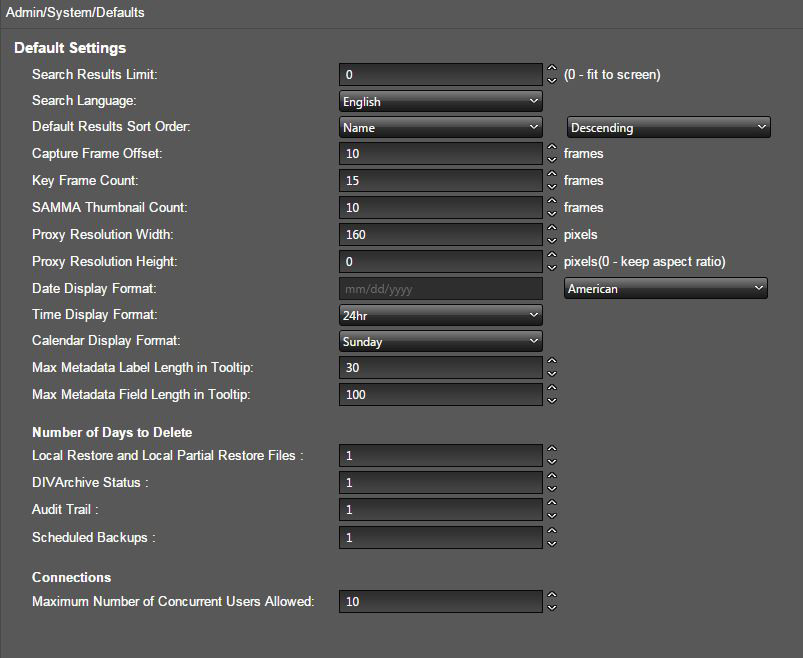Screen dimensions: 803x658
Task: Click the Admin/System/Defaults breadcrumb path
Action: point(75,12)
